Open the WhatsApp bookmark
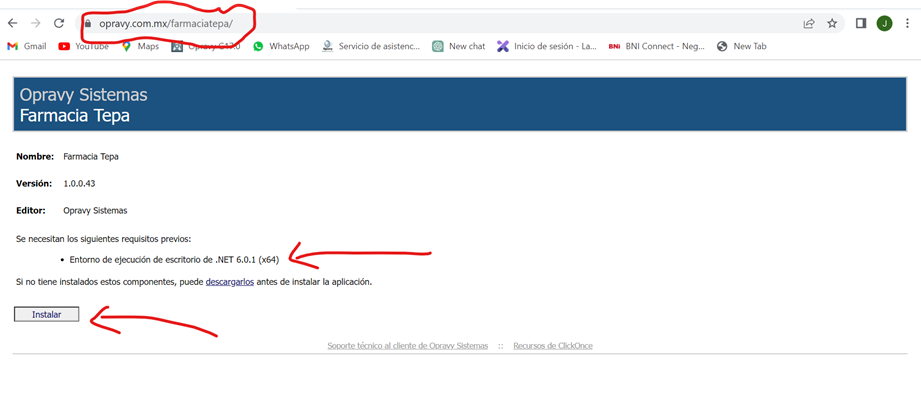Image resolution: width=921 pixels, height=402 pixels. (x=281, y=46)
